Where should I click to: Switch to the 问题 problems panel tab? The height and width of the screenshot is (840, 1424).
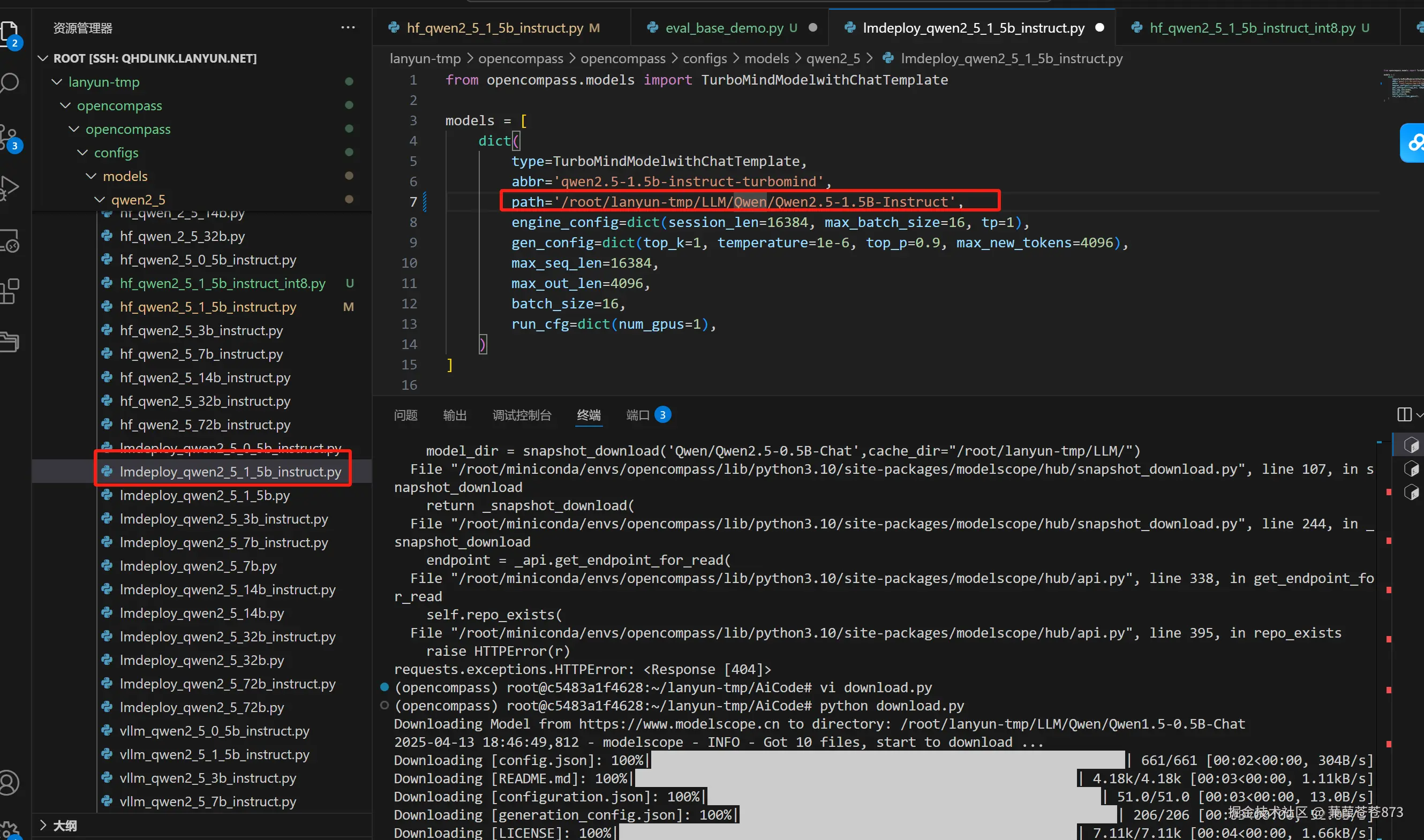(405, 415)
